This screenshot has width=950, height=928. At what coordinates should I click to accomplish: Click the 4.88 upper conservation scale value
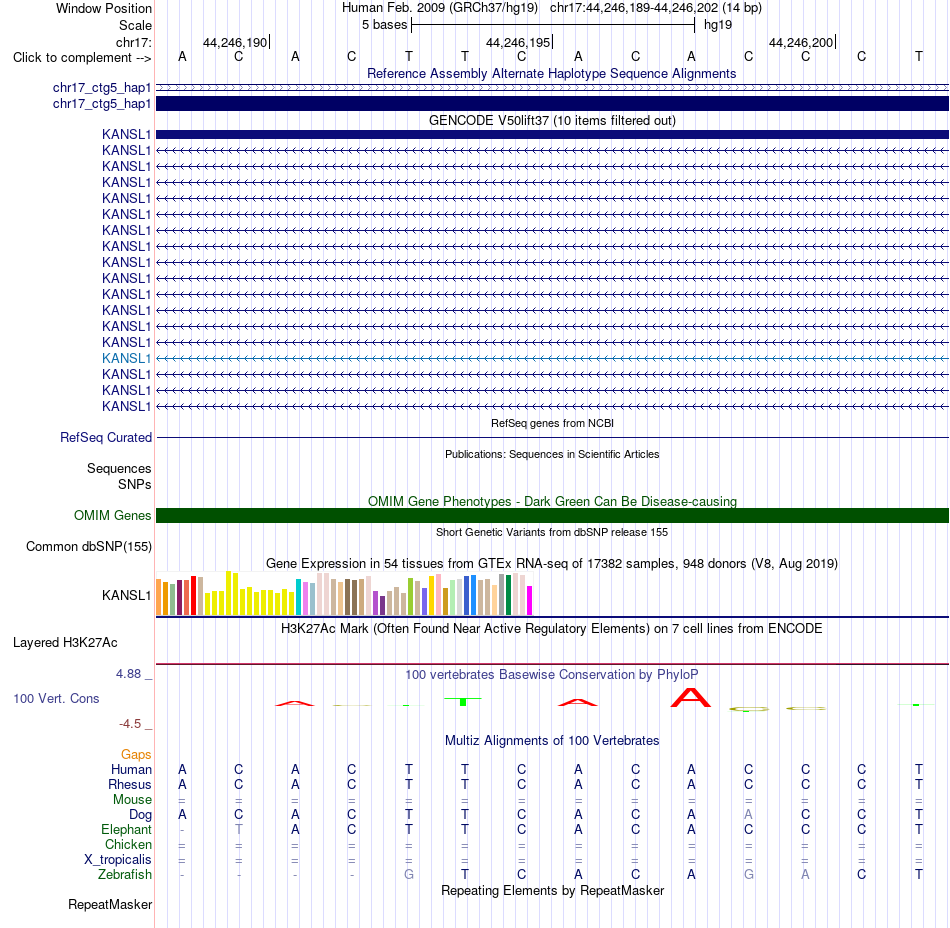point(129,674)
